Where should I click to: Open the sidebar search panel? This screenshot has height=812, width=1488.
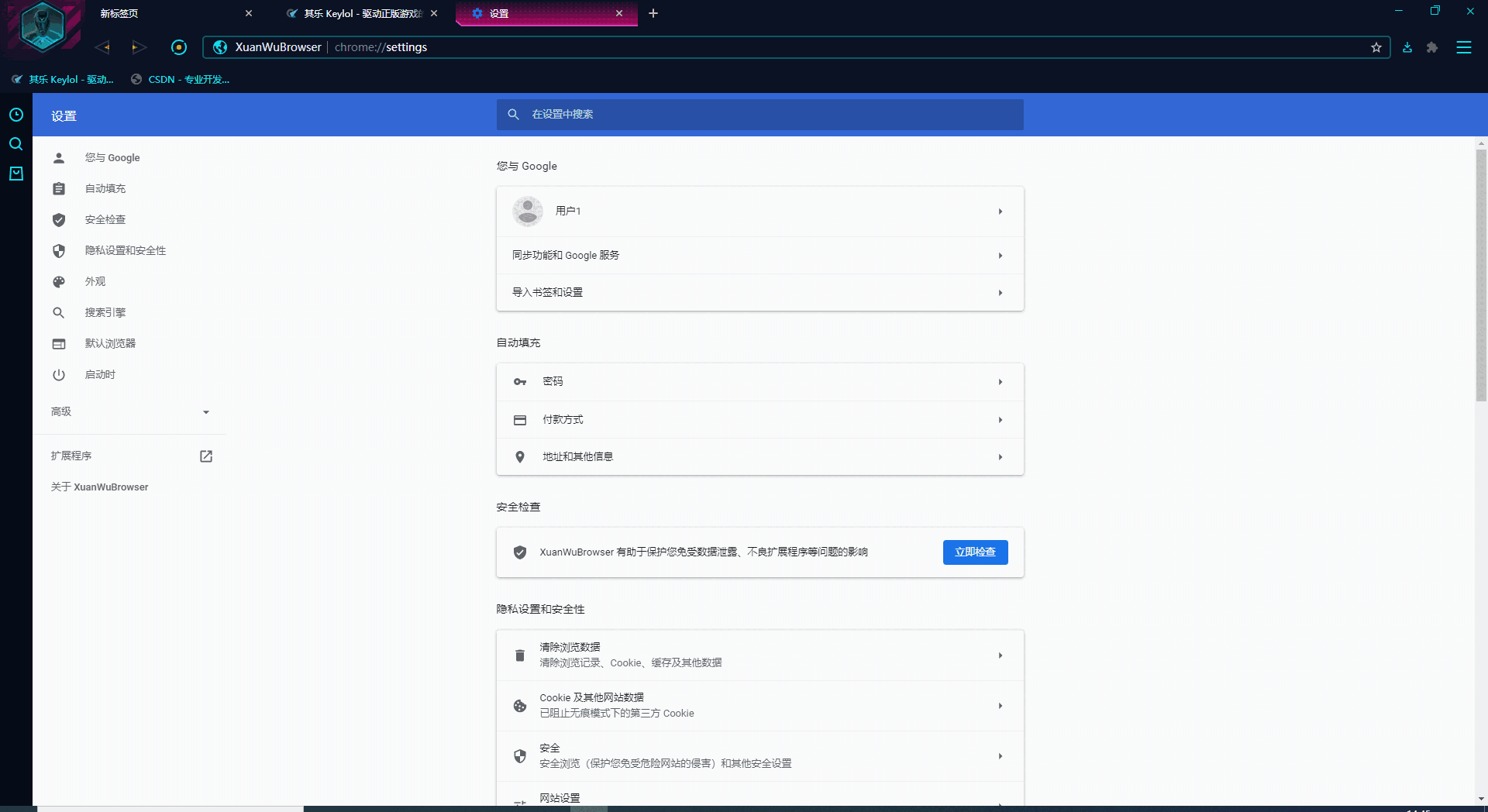coord(16,144)
